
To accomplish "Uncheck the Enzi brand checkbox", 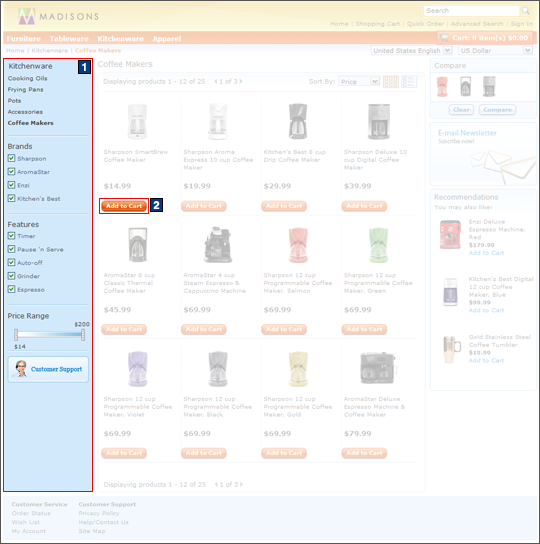I will 11,185.
